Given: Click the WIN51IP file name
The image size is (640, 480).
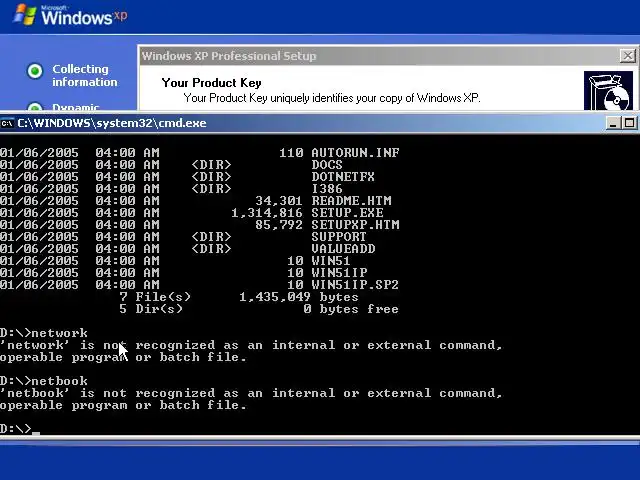Looking at the screenshot, I should point(339,273).
